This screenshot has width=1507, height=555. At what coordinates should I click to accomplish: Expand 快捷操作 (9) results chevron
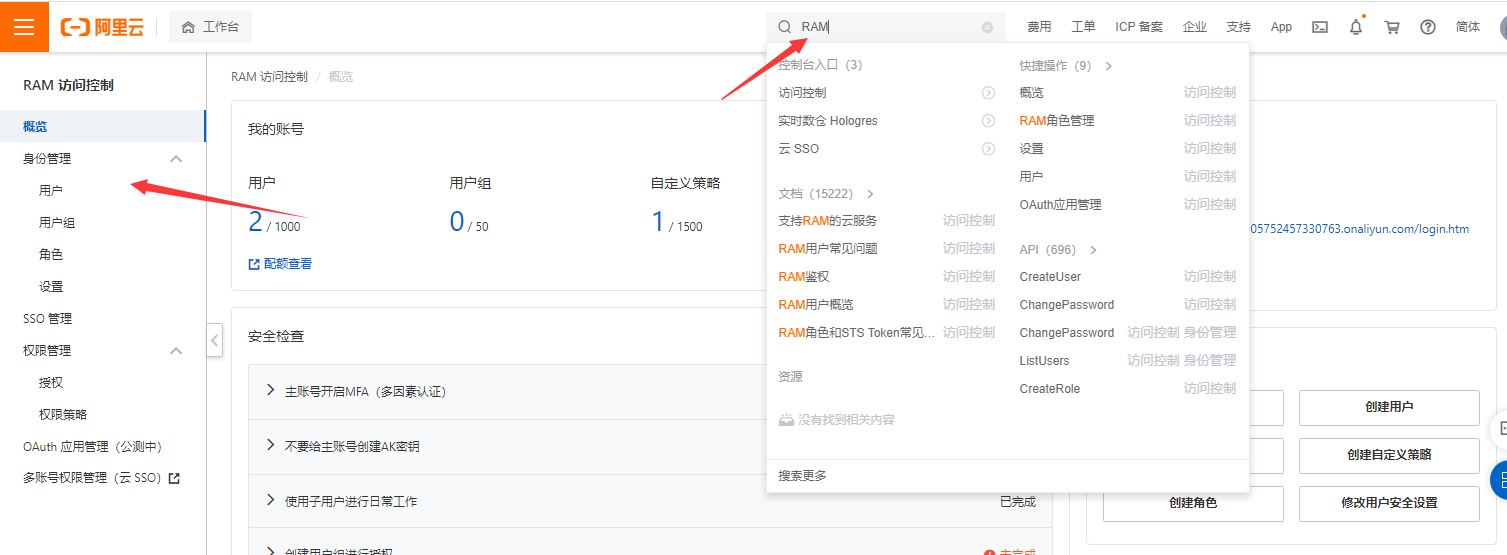click(x=1108, y=66)
